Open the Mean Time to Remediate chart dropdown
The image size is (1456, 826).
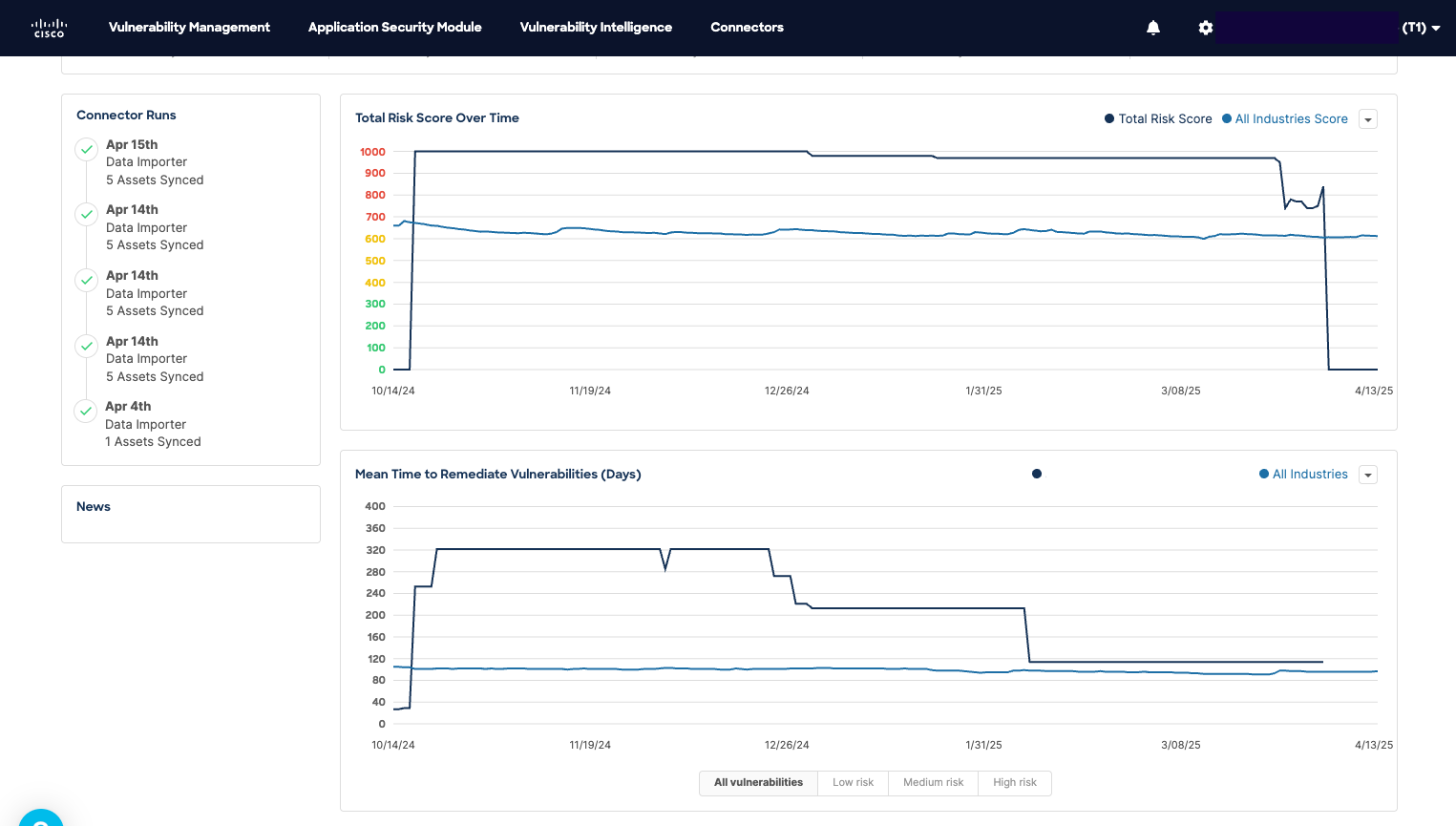tap(1367, 475)
